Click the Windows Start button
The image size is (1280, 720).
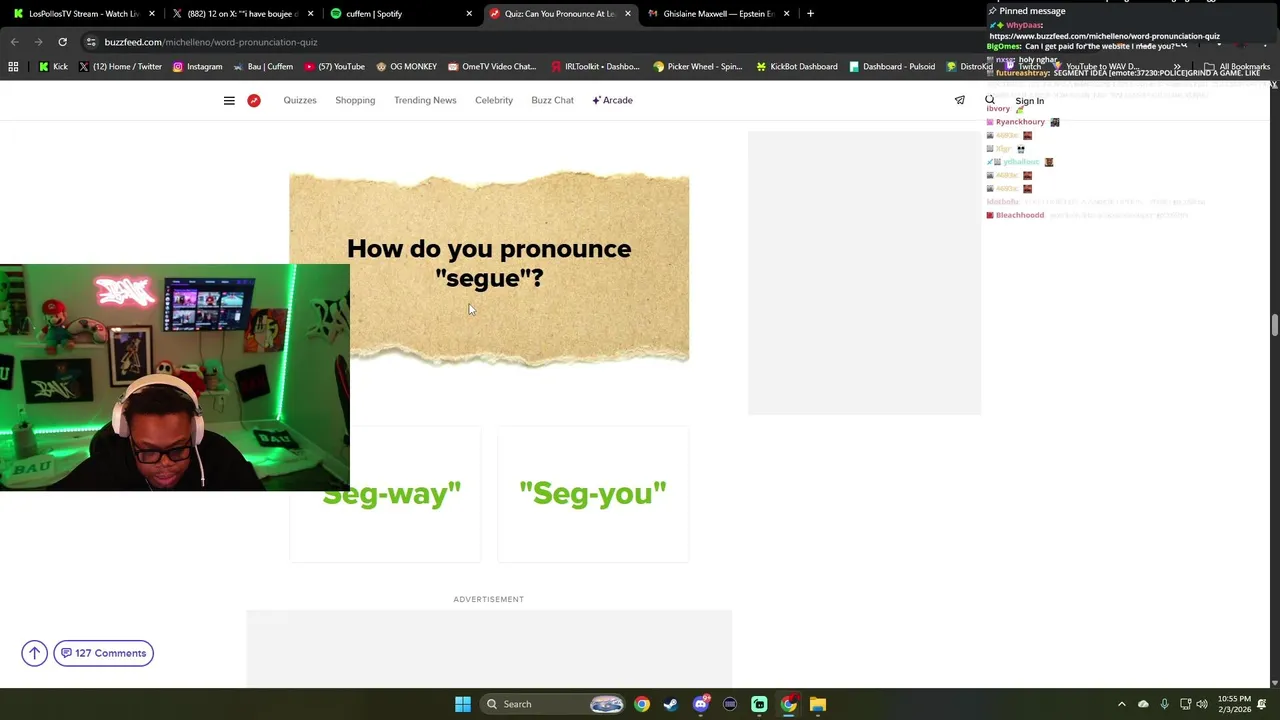tap(462, 704)
